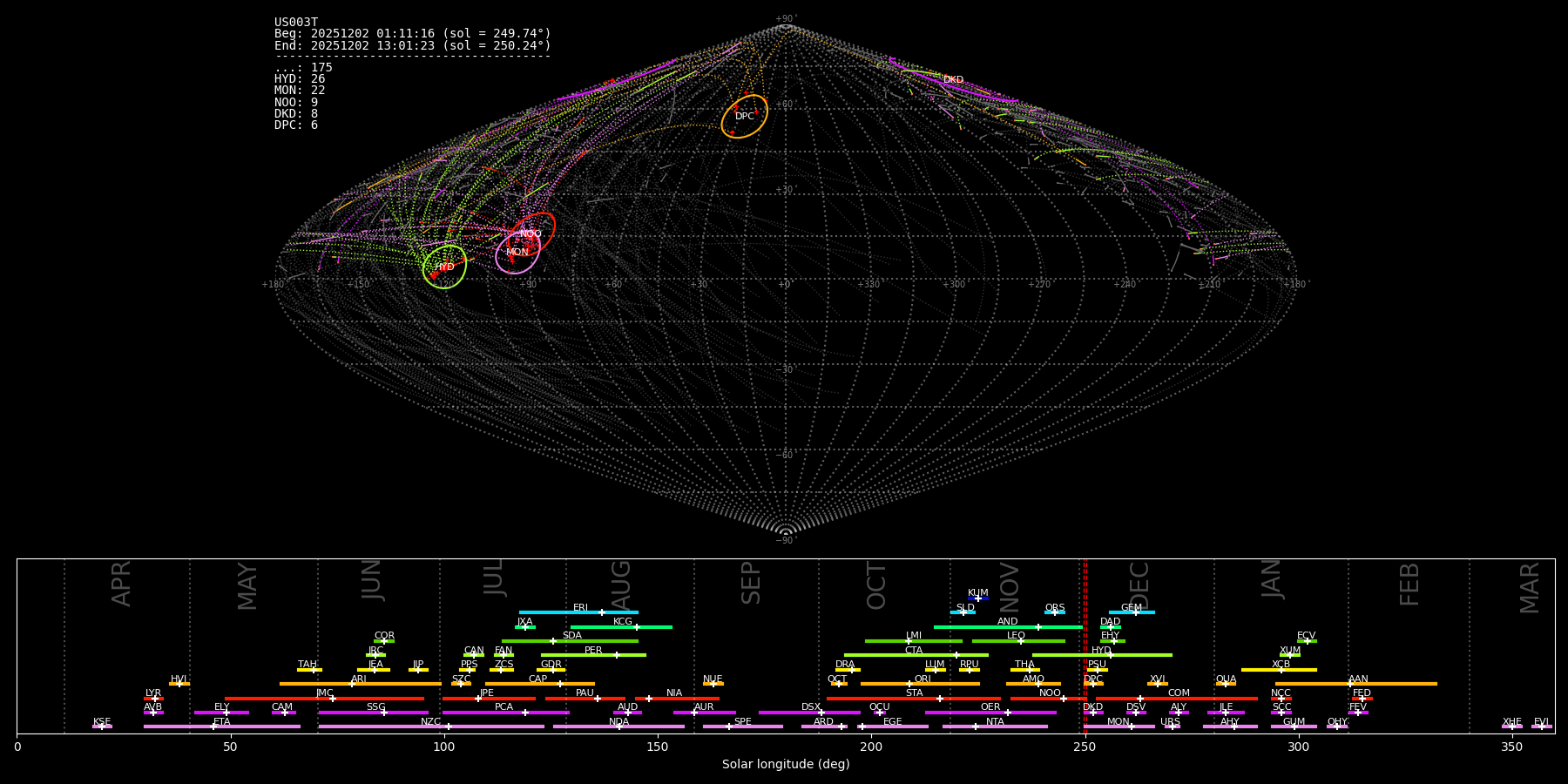This screenshot has height=784, width=1568.
Task: Click the NOO radiant label on the sky map
Action: pos(531,233)
